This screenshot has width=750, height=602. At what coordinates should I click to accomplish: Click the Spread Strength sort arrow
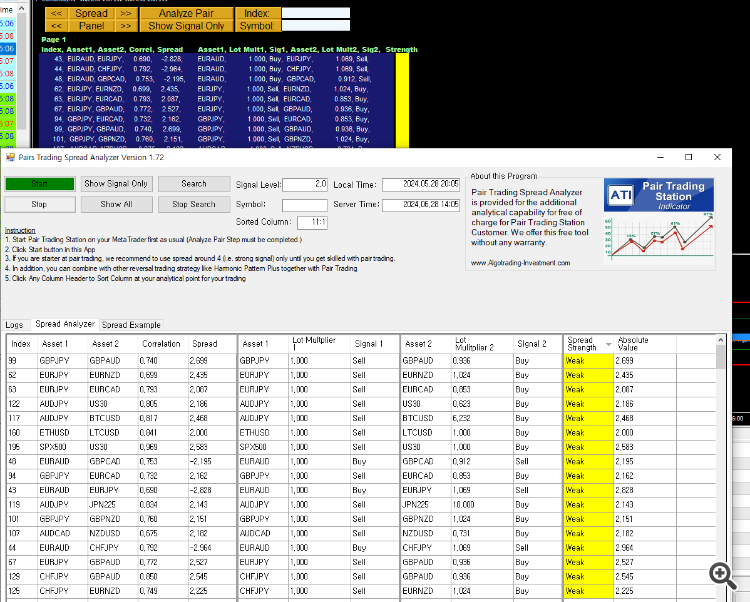608,344
